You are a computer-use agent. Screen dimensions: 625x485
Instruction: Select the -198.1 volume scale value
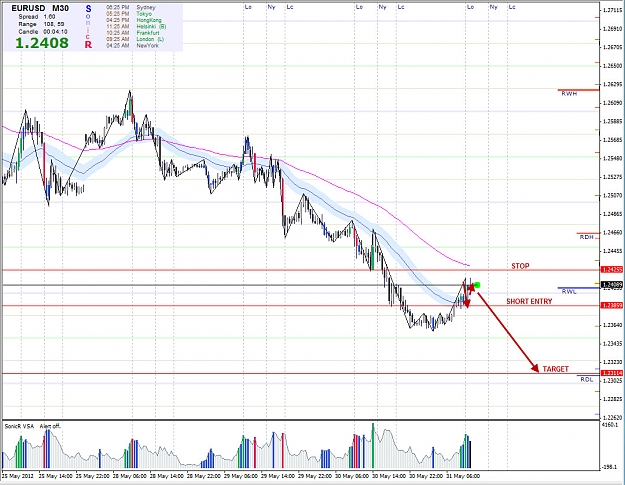(x=609, y=466)
